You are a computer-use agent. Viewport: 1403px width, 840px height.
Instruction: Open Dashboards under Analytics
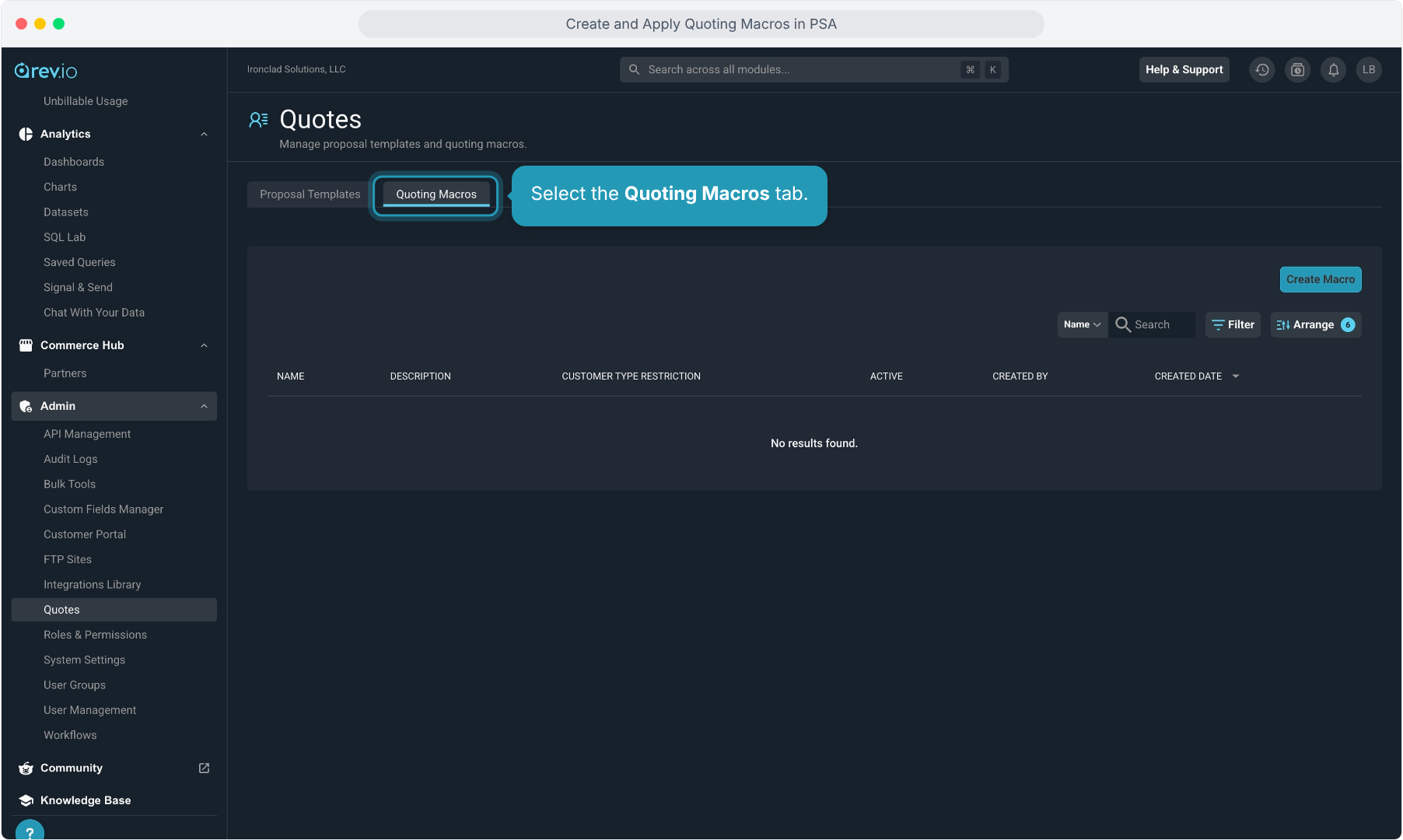pos(74,162)
